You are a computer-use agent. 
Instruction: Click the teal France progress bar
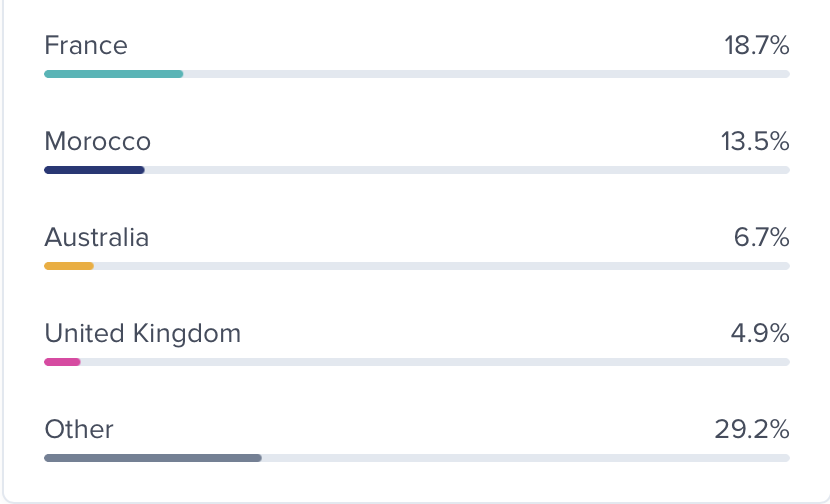pyautogui.click(x=113, y=74)
